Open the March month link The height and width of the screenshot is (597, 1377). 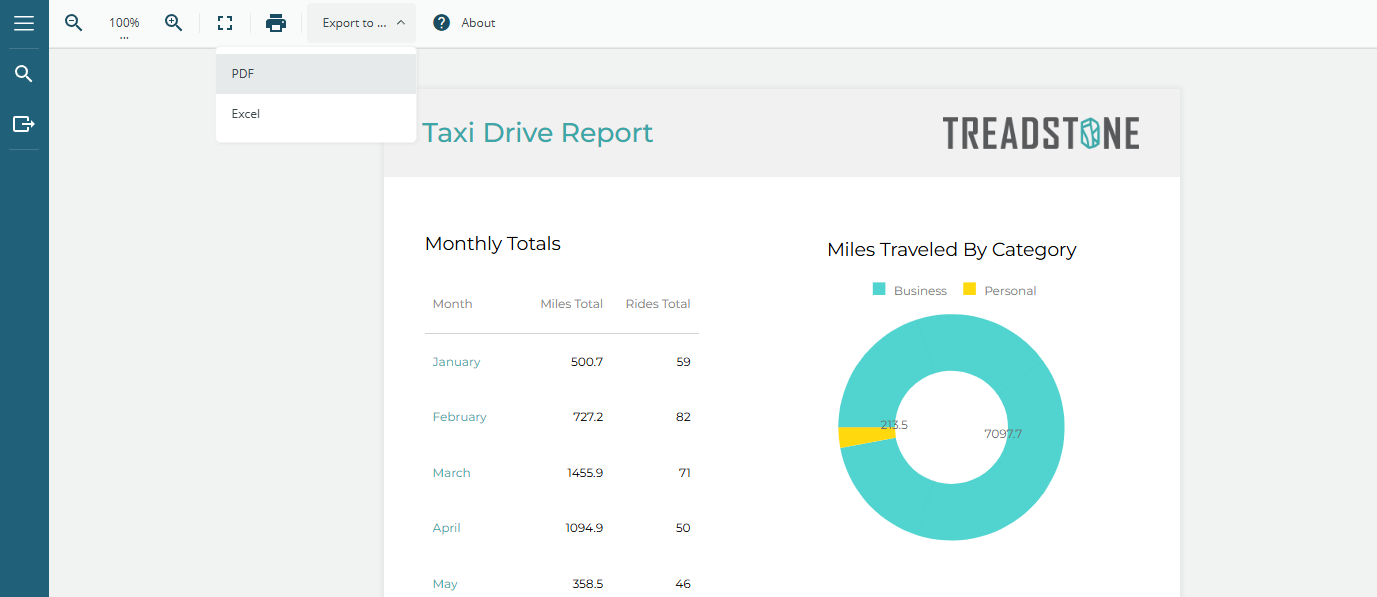click(451, 473)
